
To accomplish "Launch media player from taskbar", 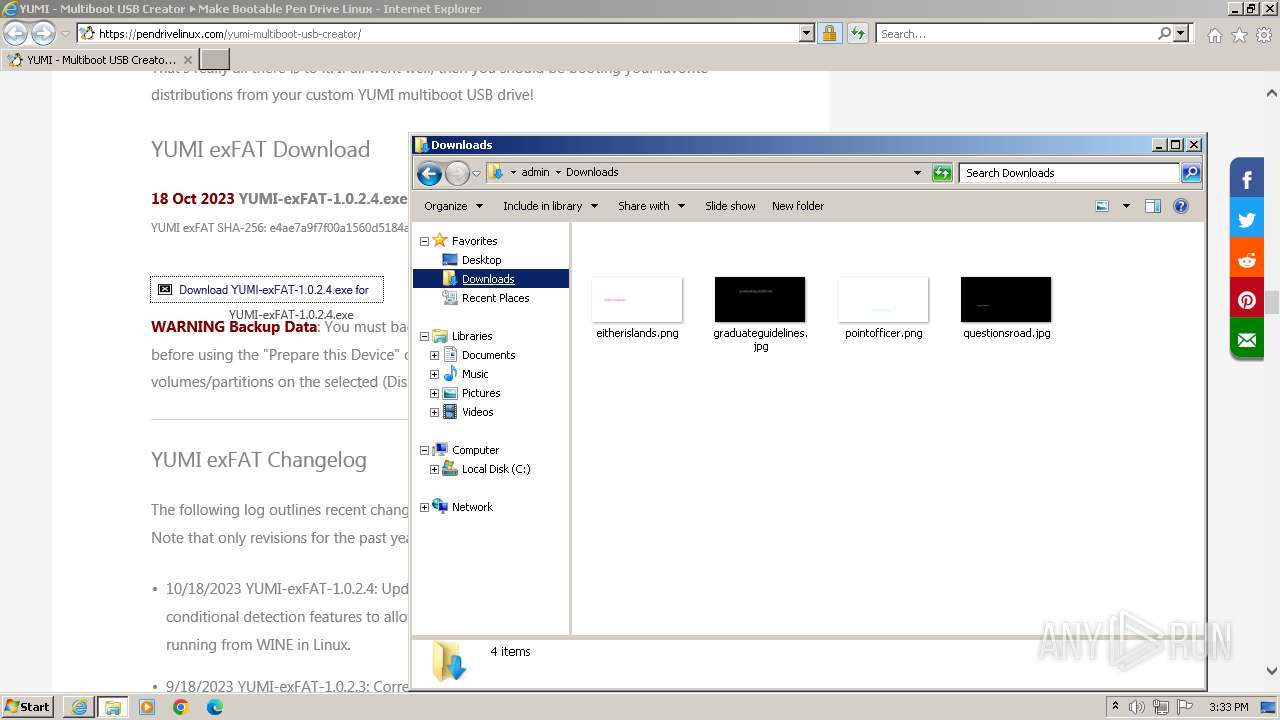I will coord(147,707).
